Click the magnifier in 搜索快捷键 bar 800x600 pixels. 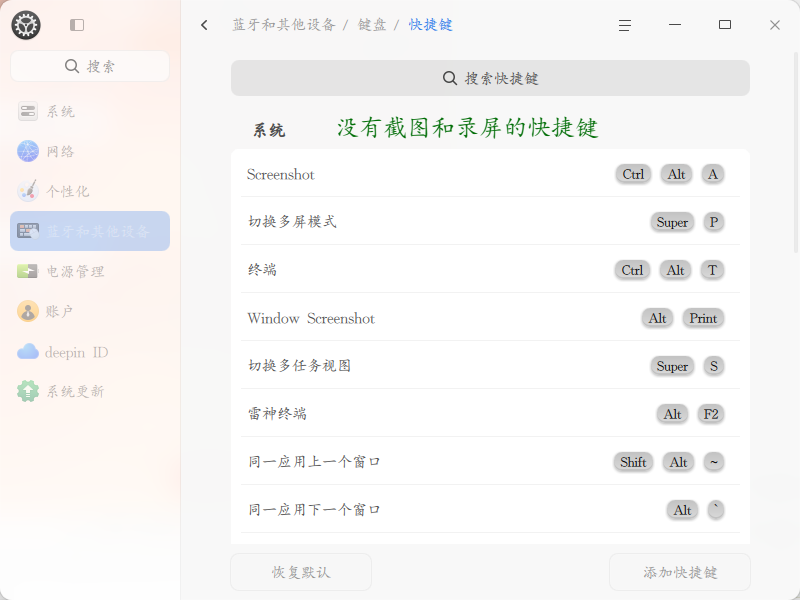[x=449, y=78]
